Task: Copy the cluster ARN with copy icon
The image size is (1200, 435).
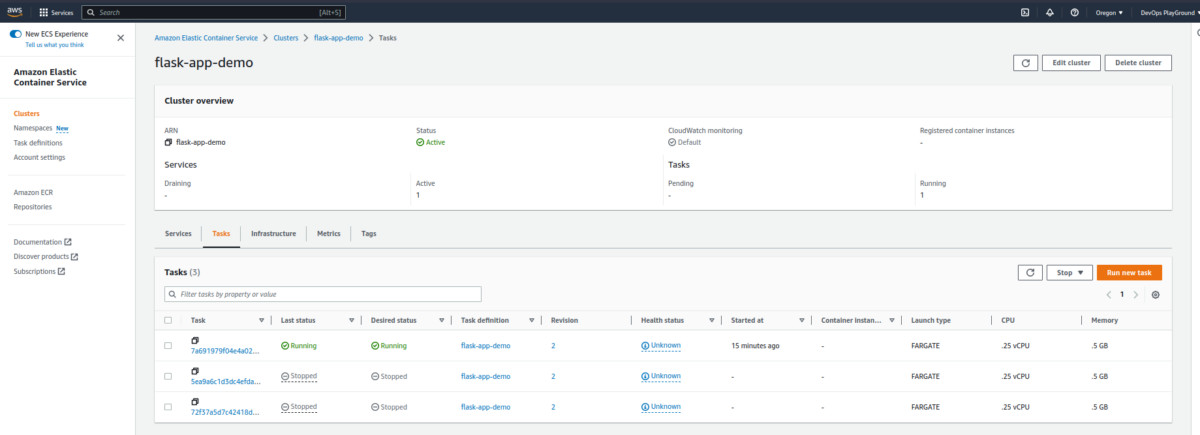Action: [x=168, y=142]
